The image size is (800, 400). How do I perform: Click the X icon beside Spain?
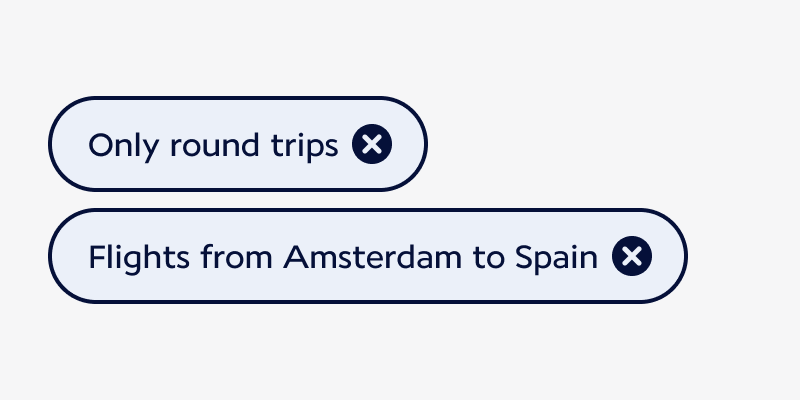632,257
